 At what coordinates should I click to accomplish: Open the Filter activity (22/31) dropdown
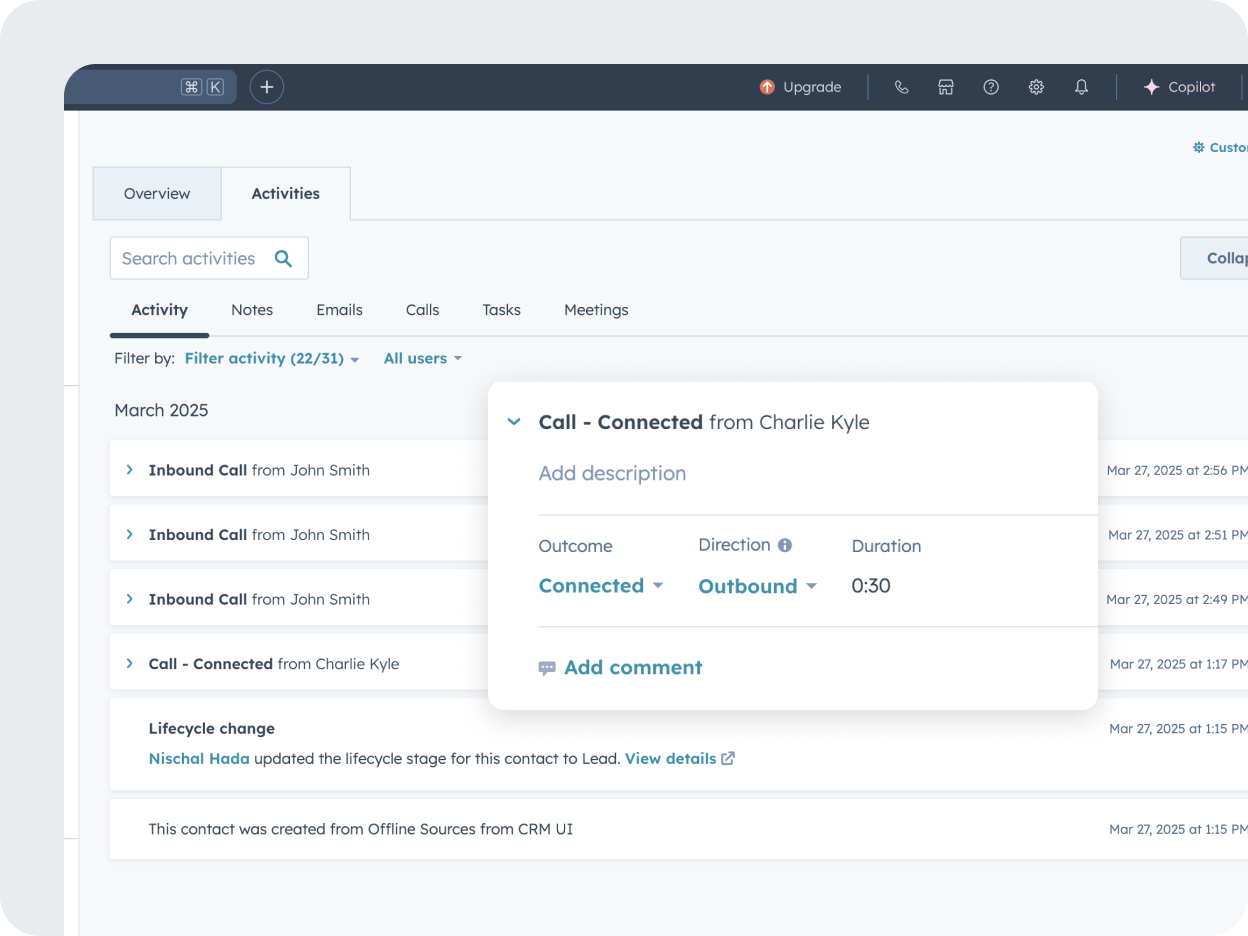pos(271,358)
